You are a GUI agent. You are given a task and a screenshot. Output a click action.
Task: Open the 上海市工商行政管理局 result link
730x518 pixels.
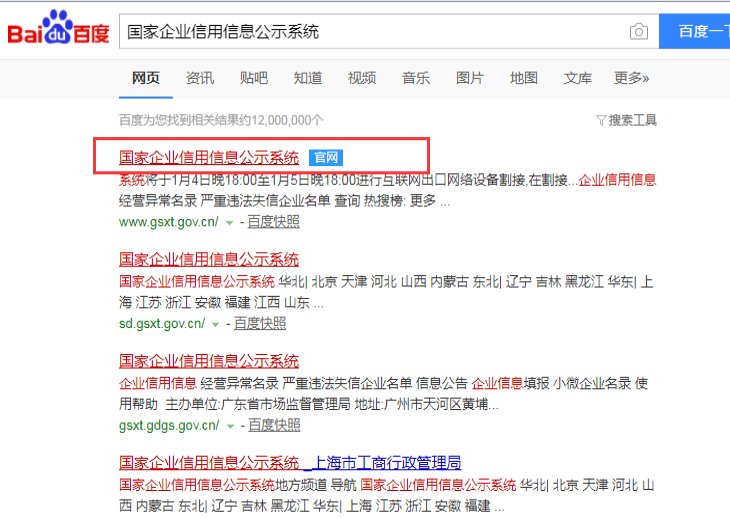coord(387,463)
